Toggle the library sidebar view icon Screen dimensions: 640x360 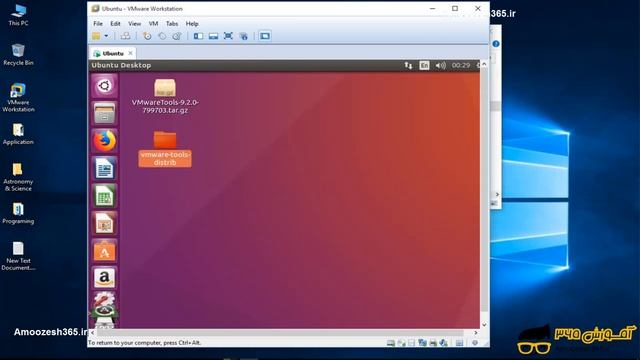tap(198, 36)
